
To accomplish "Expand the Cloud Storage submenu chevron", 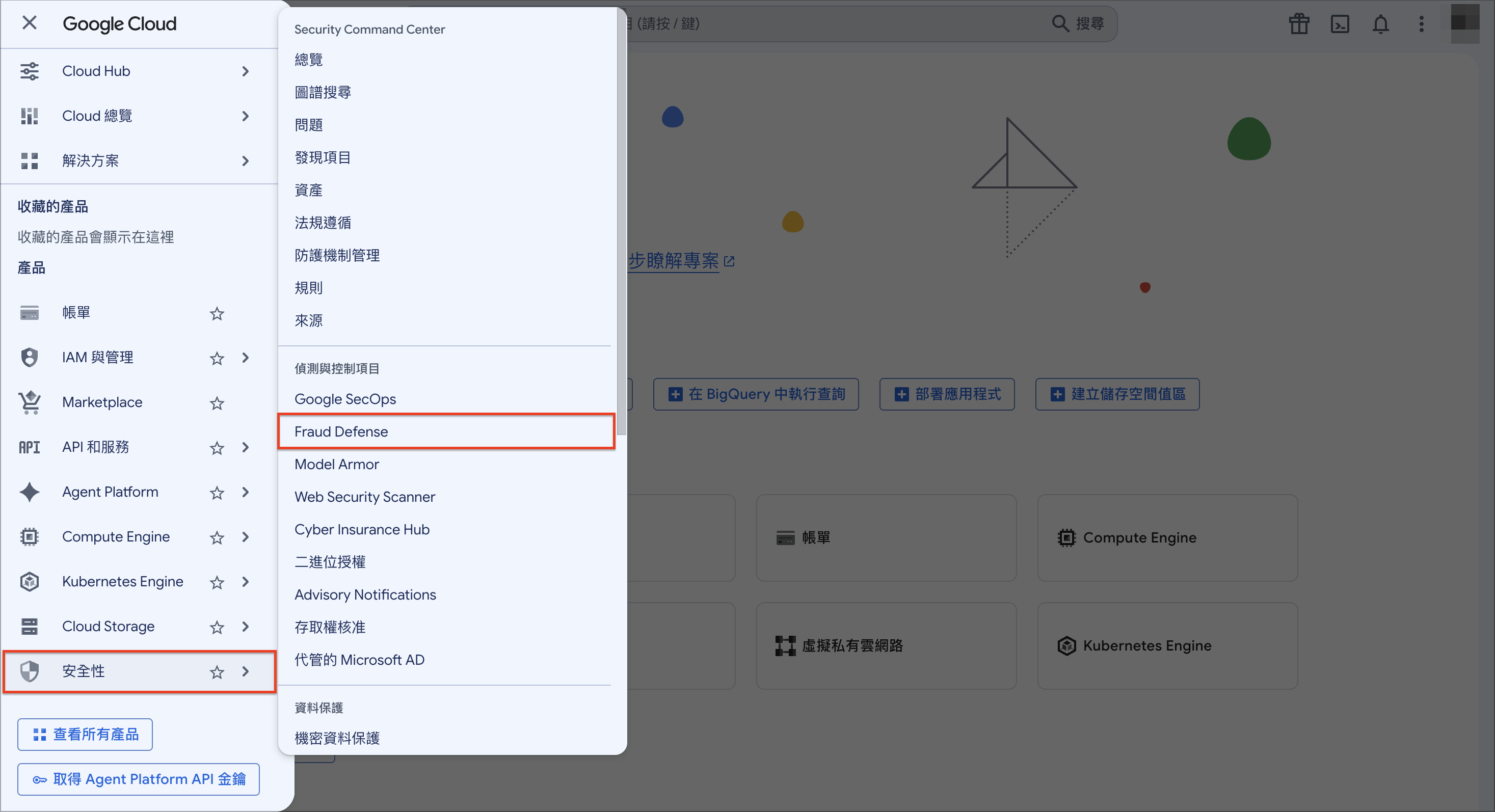I will 246,627.
